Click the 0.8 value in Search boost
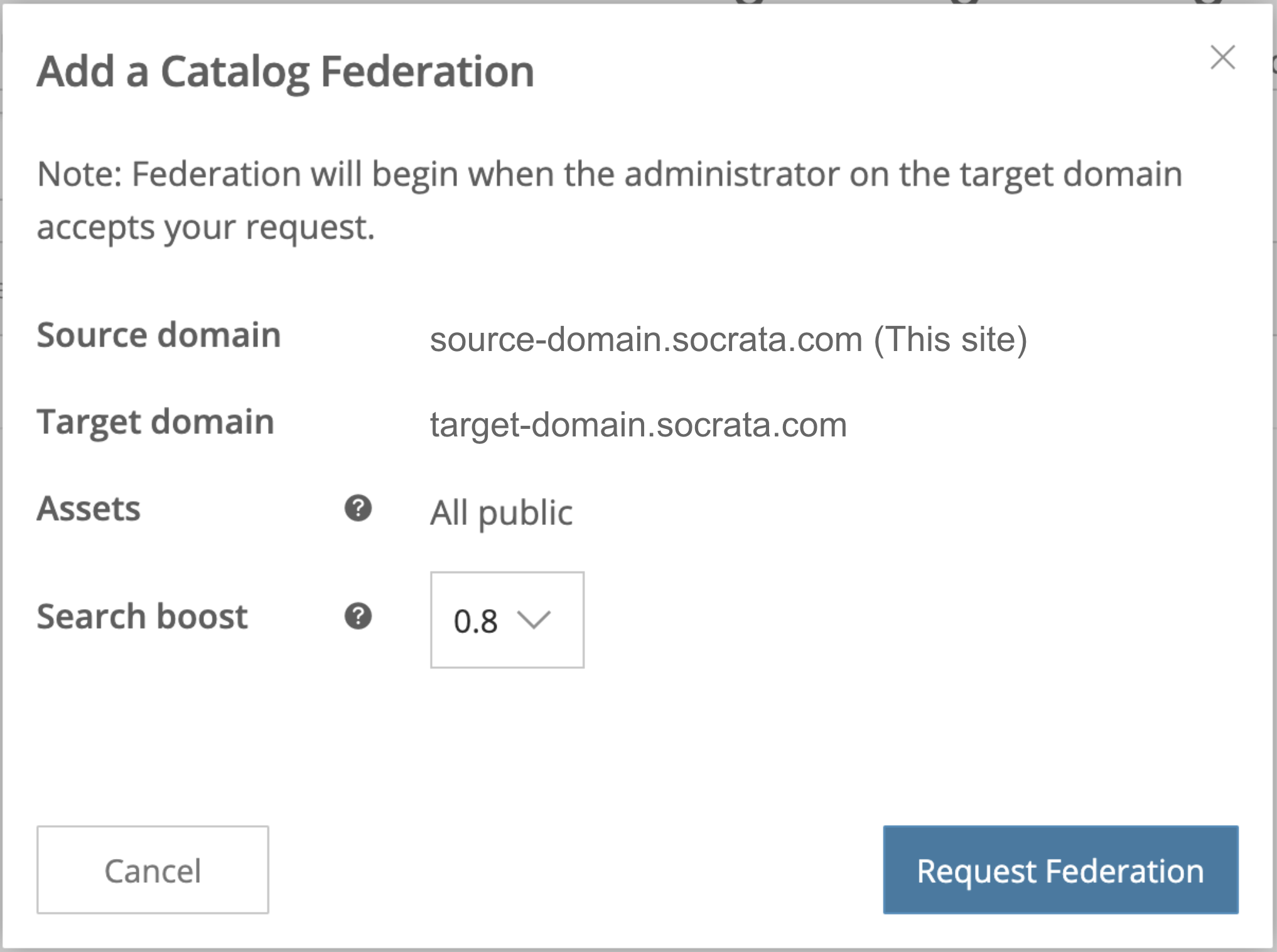This screenshot has width=1277, height=952. click(476, 621)
